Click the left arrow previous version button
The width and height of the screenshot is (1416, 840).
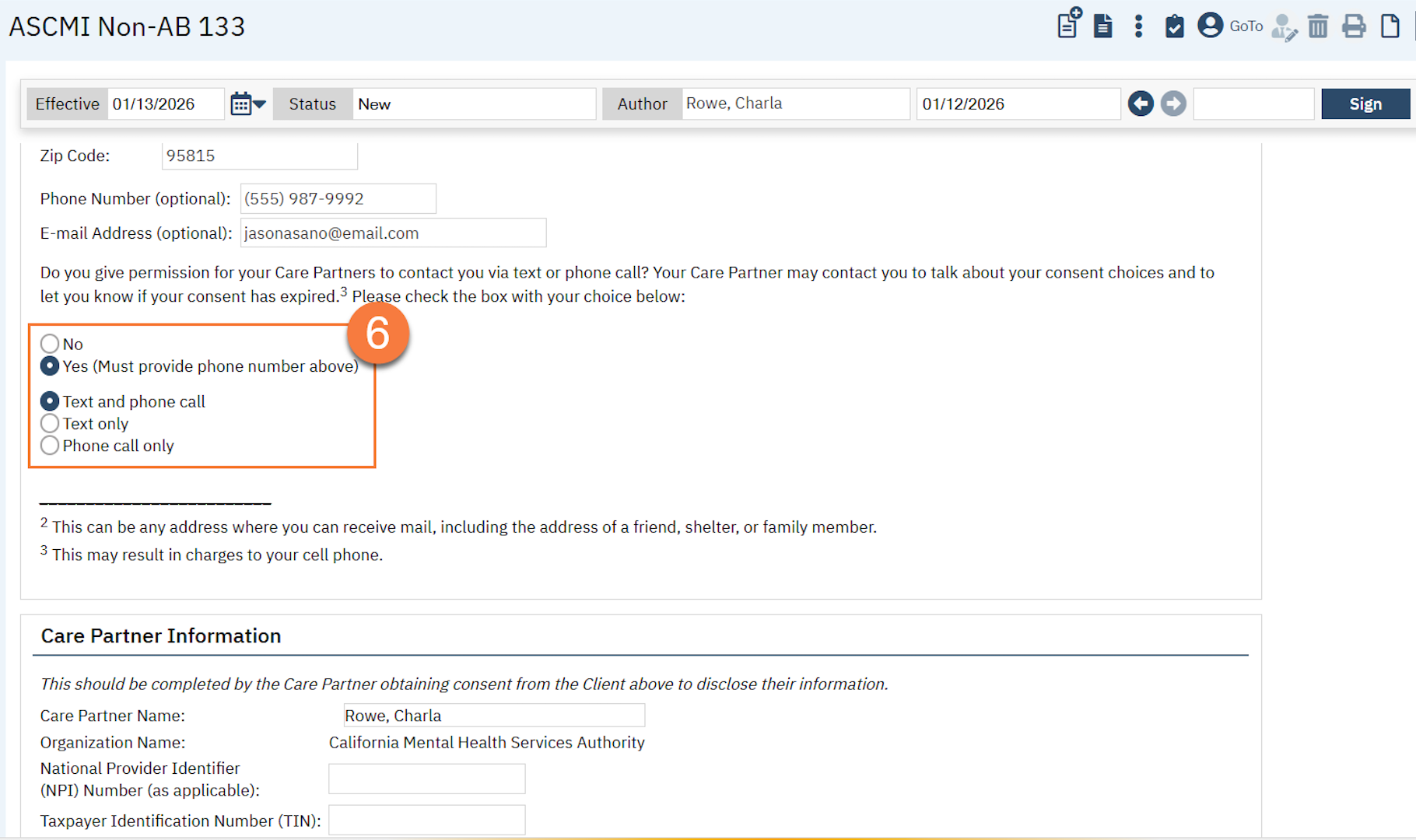(1141, 103)
